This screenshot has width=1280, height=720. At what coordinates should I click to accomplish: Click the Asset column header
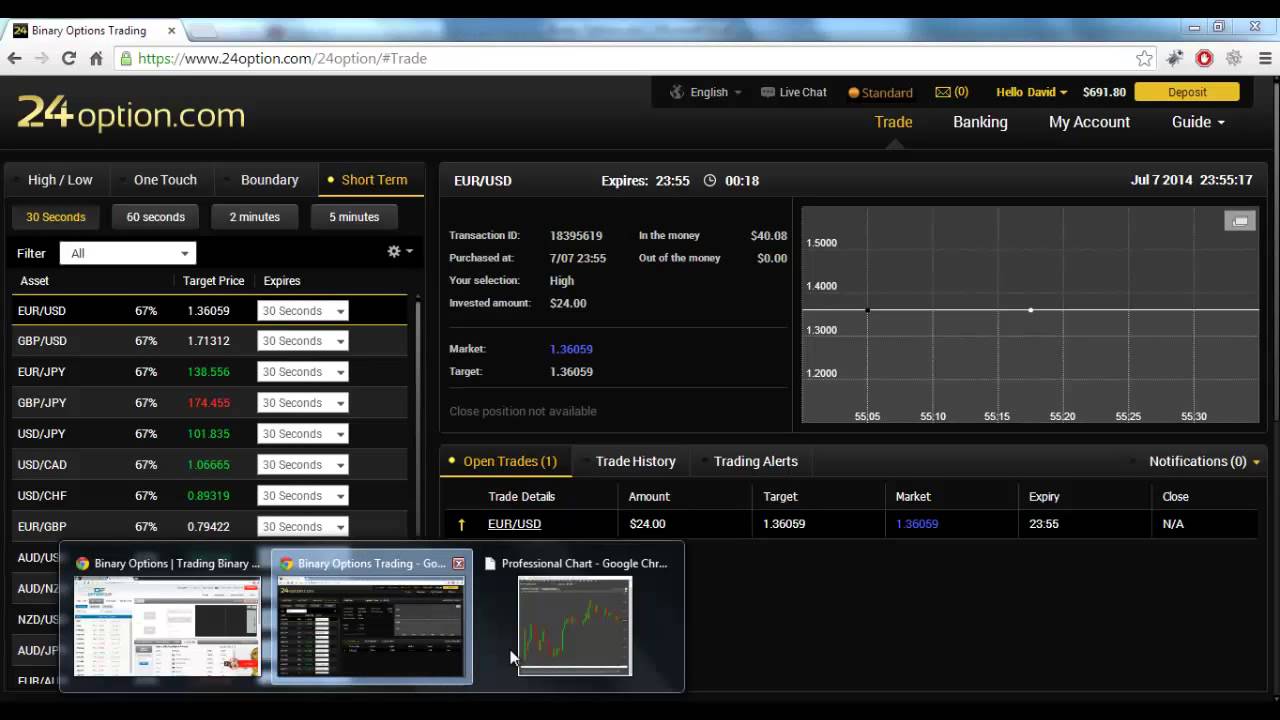34,281
